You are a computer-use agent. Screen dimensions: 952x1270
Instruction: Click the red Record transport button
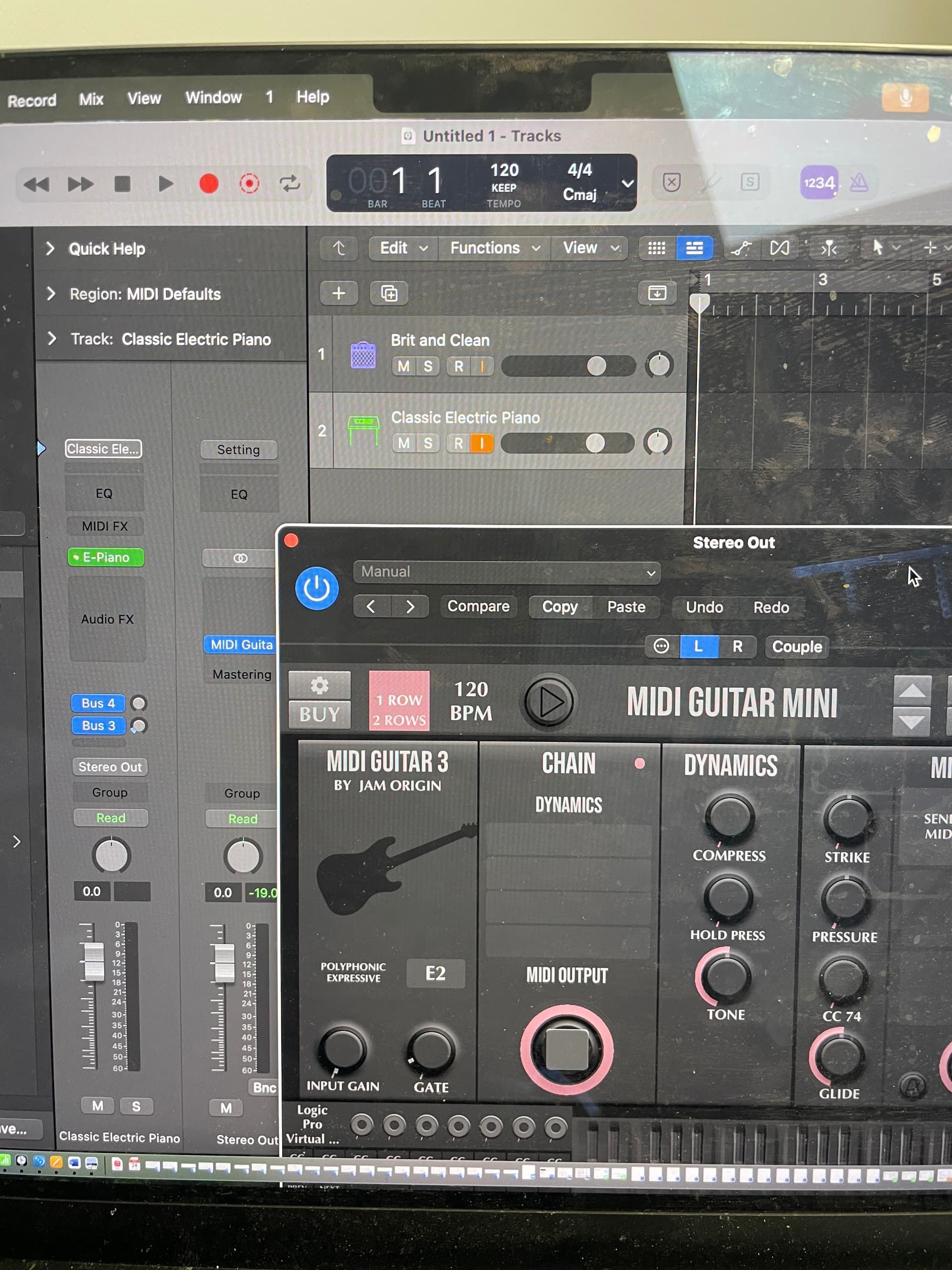(x=208, y=184)
